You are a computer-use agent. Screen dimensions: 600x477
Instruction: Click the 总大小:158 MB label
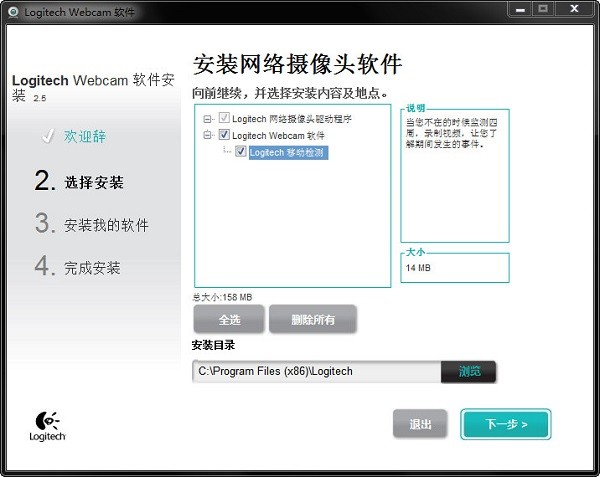tap(222, 297)
